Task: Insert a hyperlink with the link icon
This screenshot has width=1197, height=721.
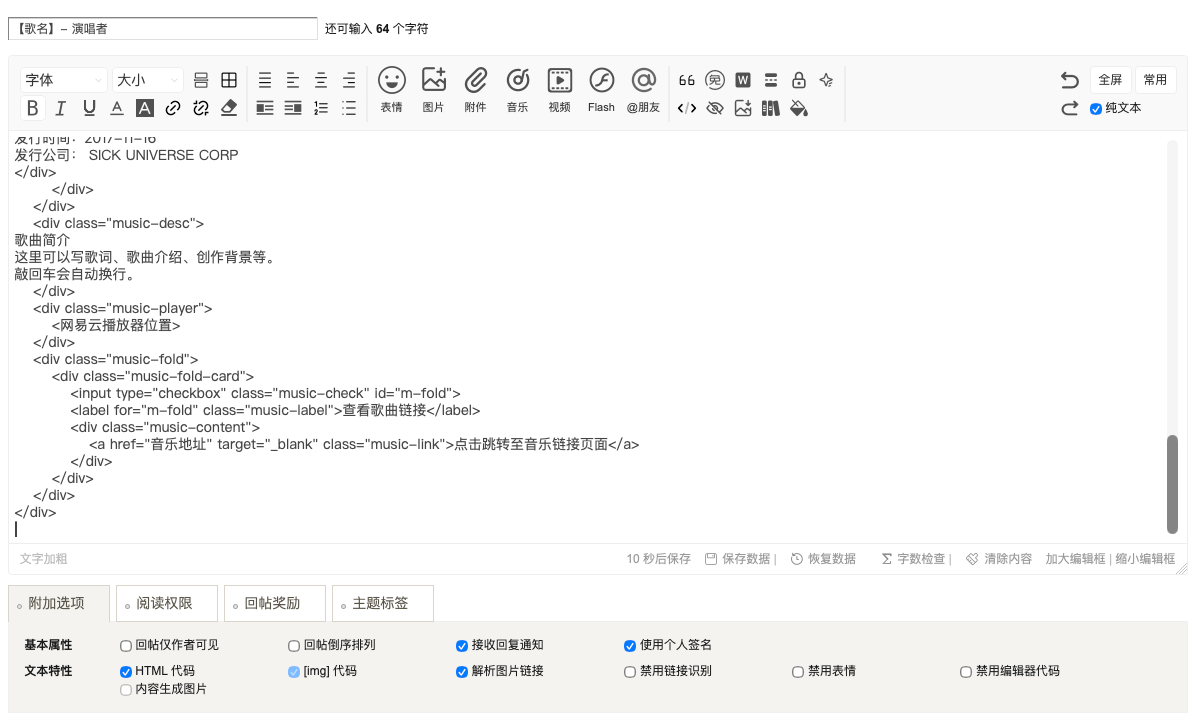Action: [173, 108]
